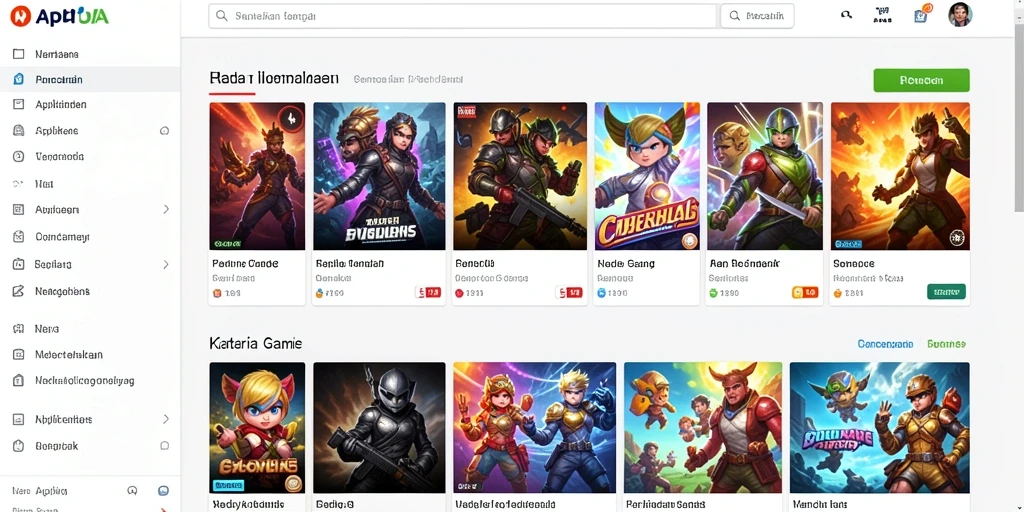Viewport: 1024px width, 512px height.
Task: Click the green button in the featured section header
Action: point(921,80)
